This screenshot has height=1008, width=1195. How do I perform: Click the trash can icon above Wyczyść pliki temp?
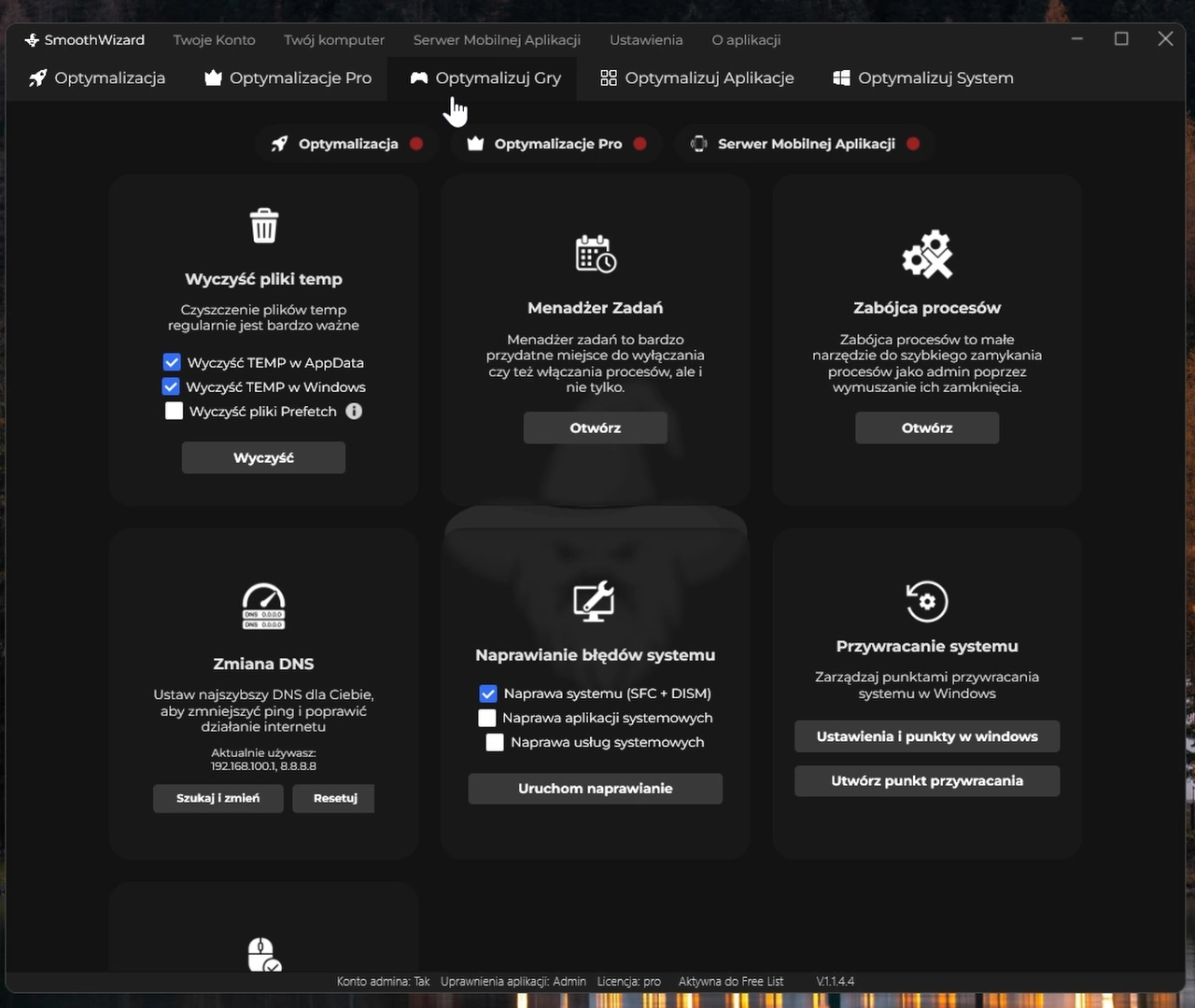pos(264,226)
